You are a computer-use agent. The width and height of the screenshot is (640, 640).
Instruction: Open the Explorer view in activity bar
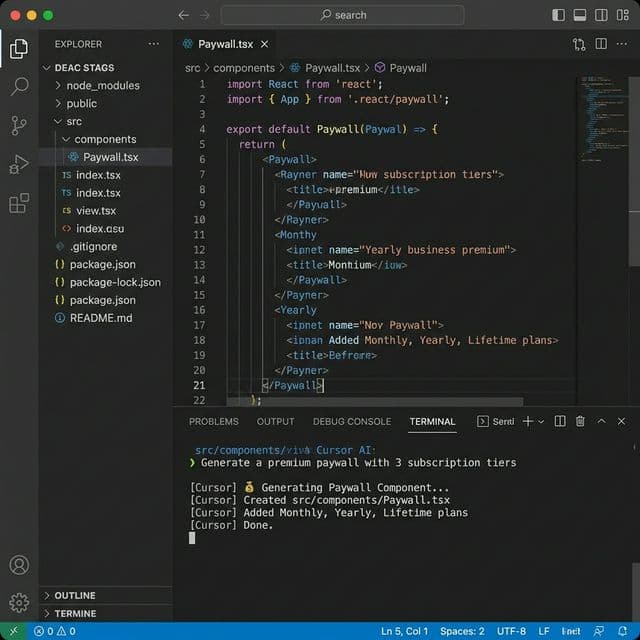point(19,49)
